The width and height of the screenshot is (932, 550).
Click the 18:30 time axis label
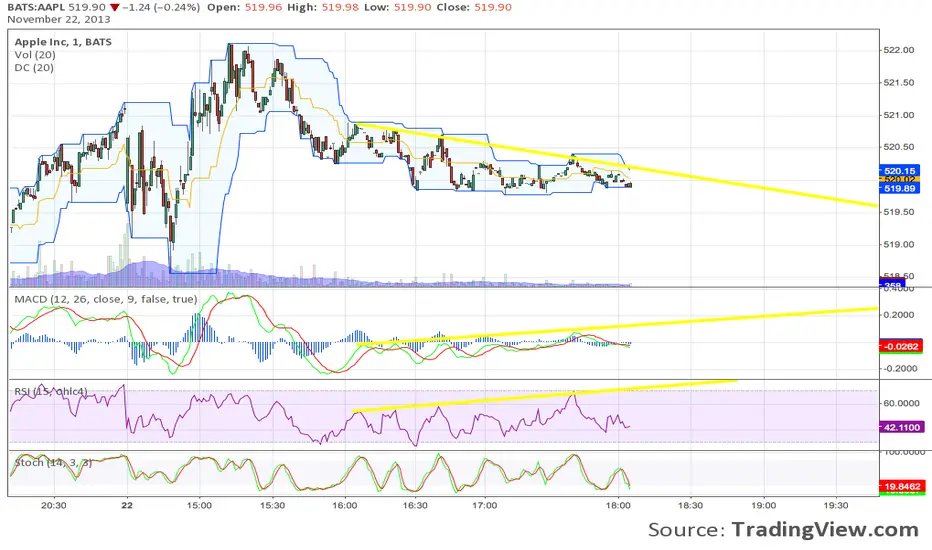tap(691, 505)
